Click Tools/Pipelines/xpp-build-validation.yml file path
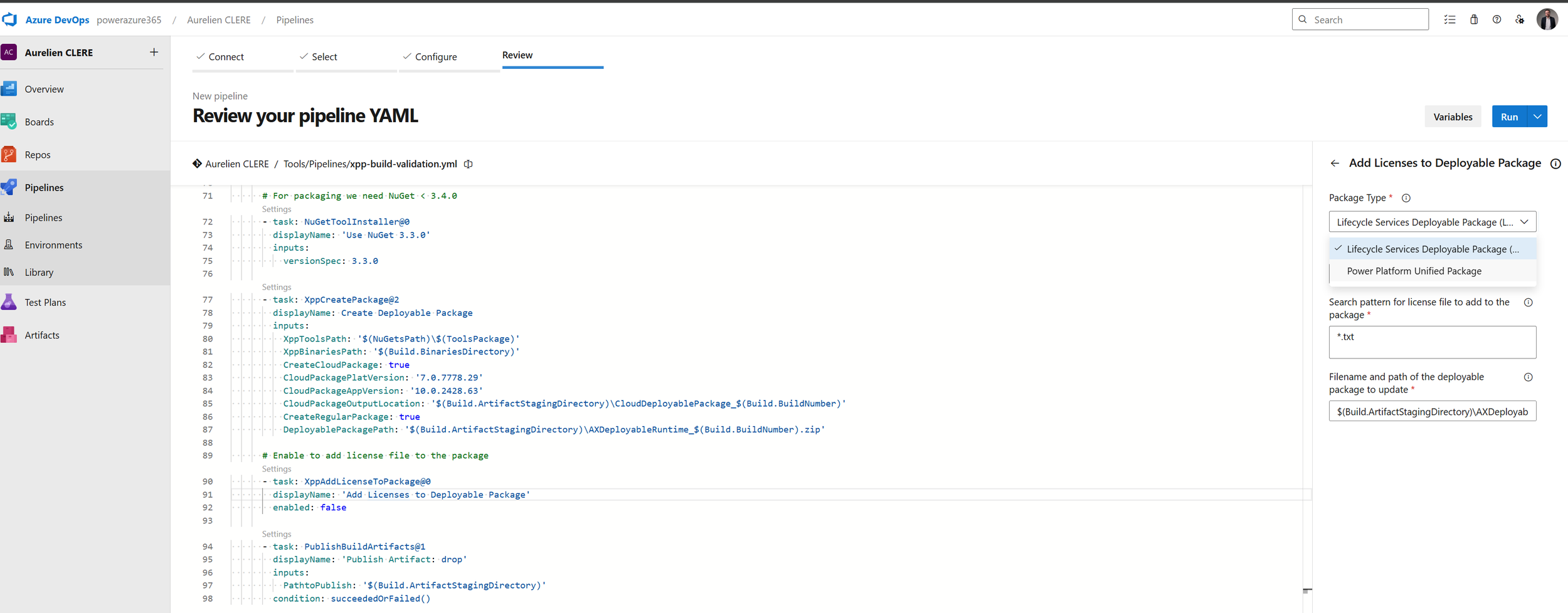 click(x=370, y=164)
